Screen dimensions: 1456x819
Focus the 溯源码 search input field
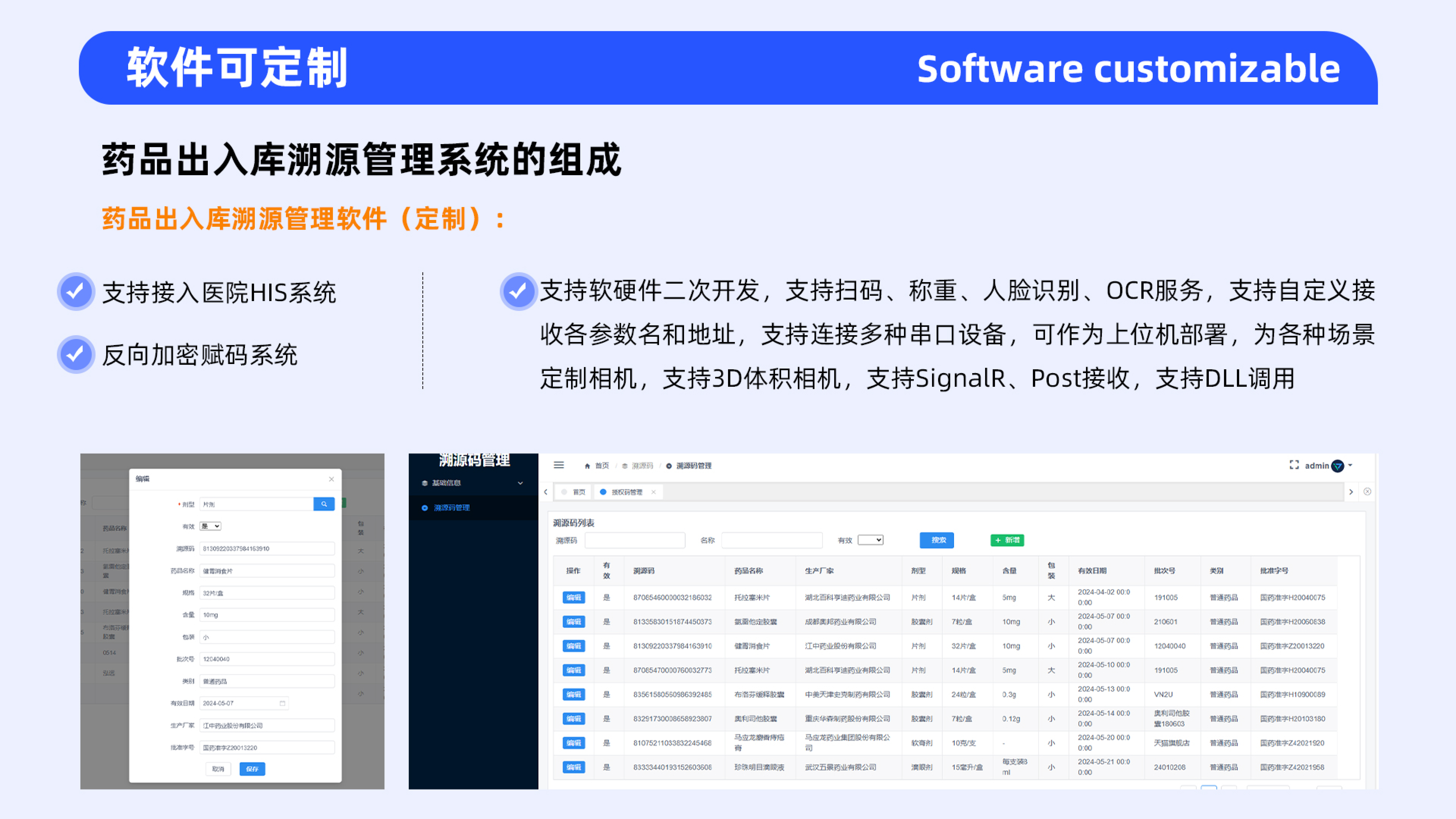point(635,540)
